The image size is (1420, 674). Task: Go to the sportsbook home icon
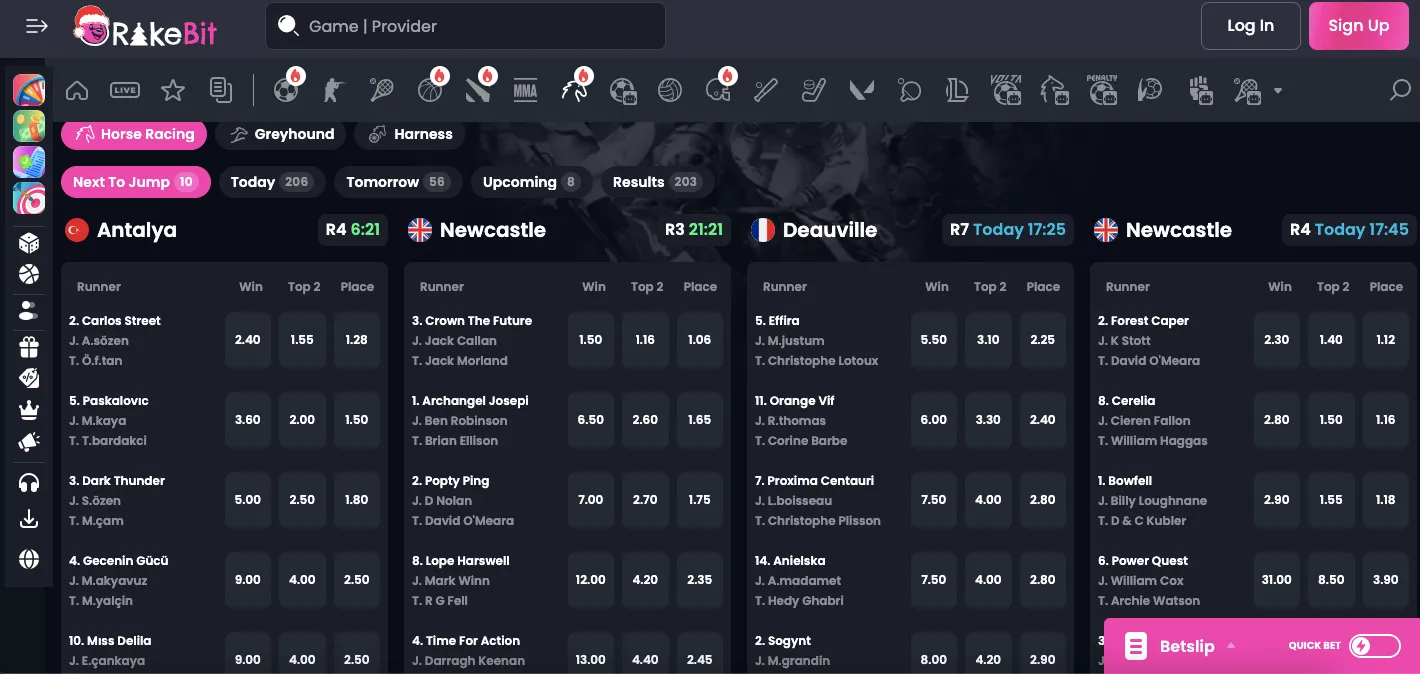click(x=77, y=91)
